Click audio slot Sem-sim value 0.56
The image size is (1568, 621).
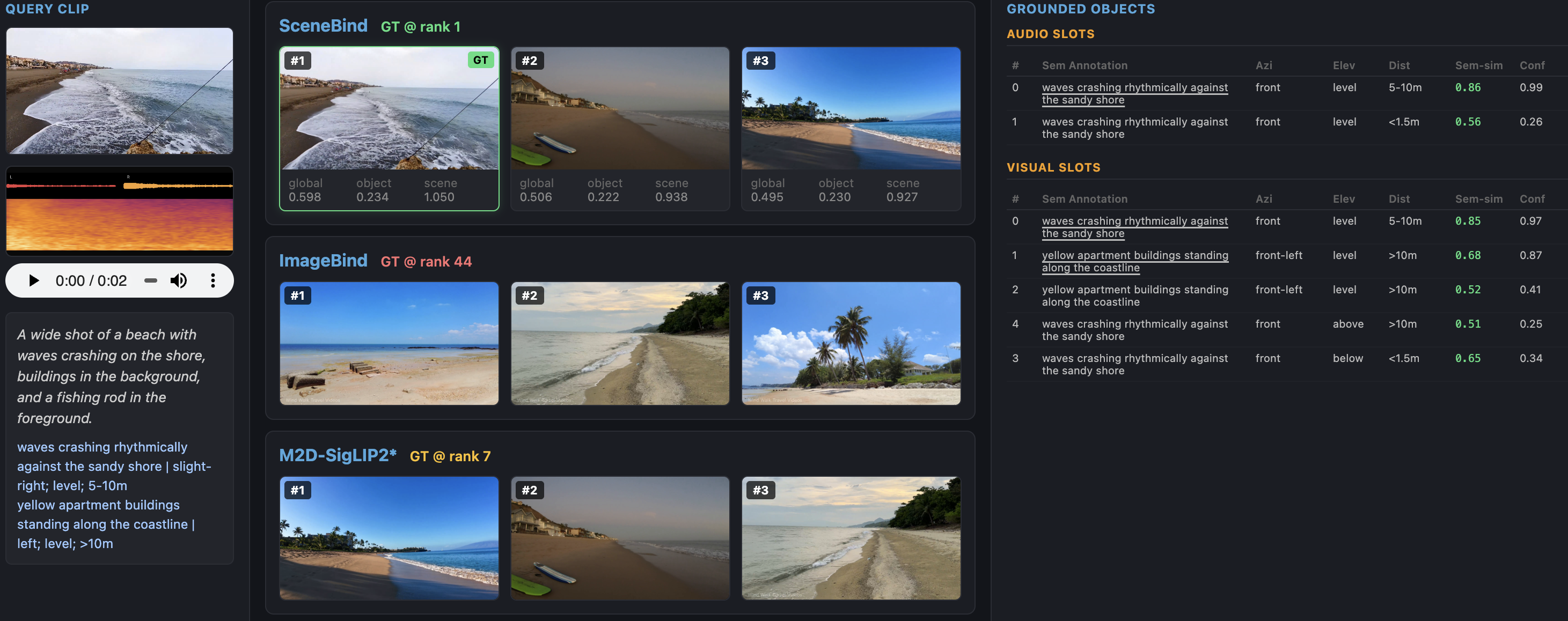[x=1468, y=122]
